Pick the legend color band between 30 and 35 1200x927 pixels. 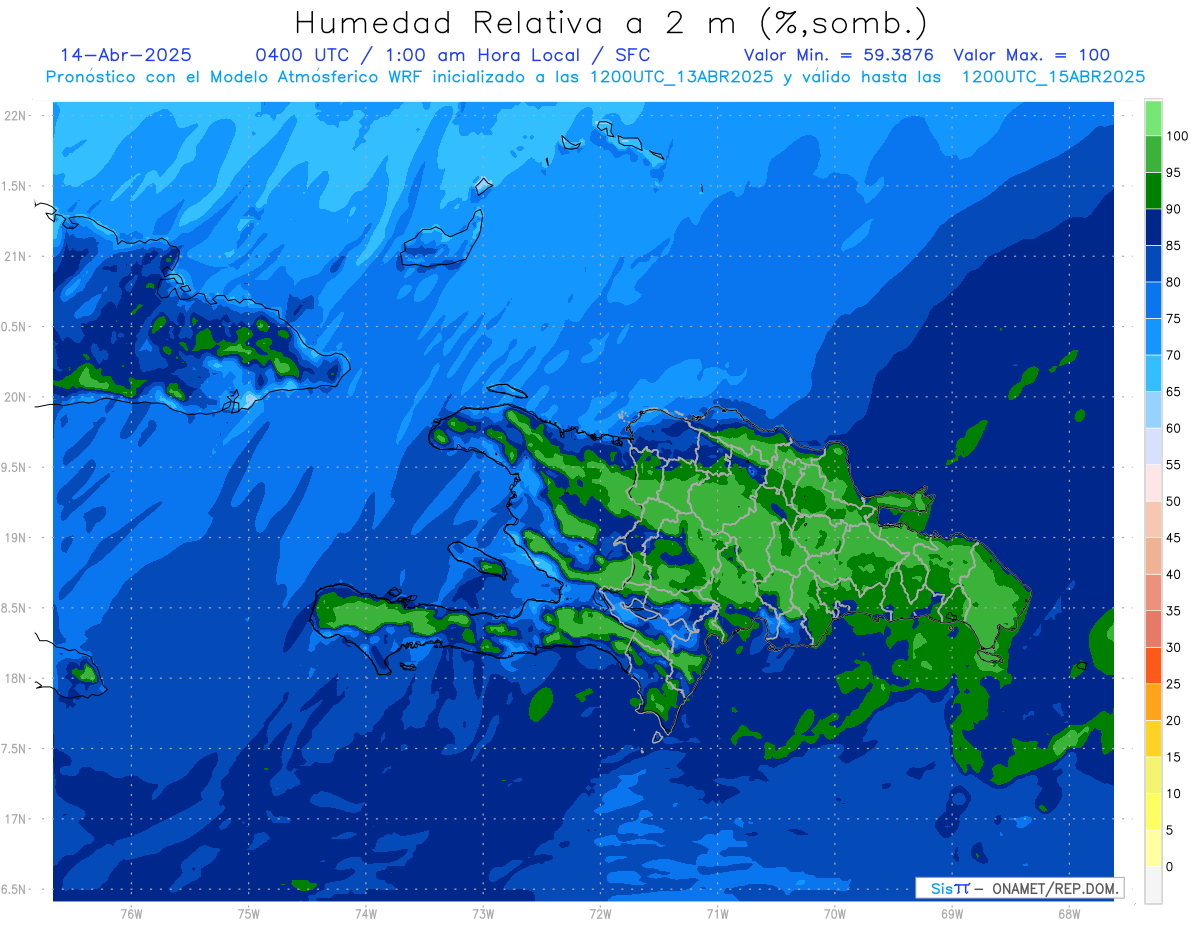(x=1153, y=628)
